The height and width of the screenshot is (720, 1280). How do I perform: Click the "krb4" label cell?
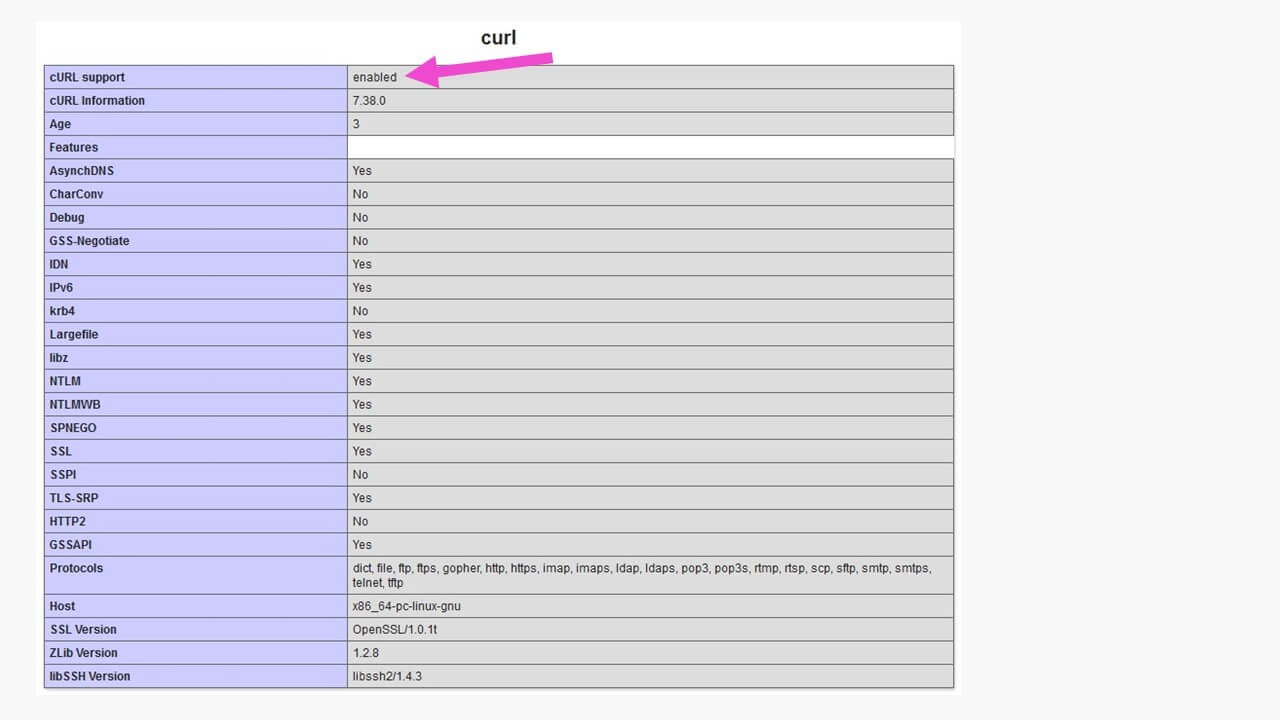[x=196, y=311]
